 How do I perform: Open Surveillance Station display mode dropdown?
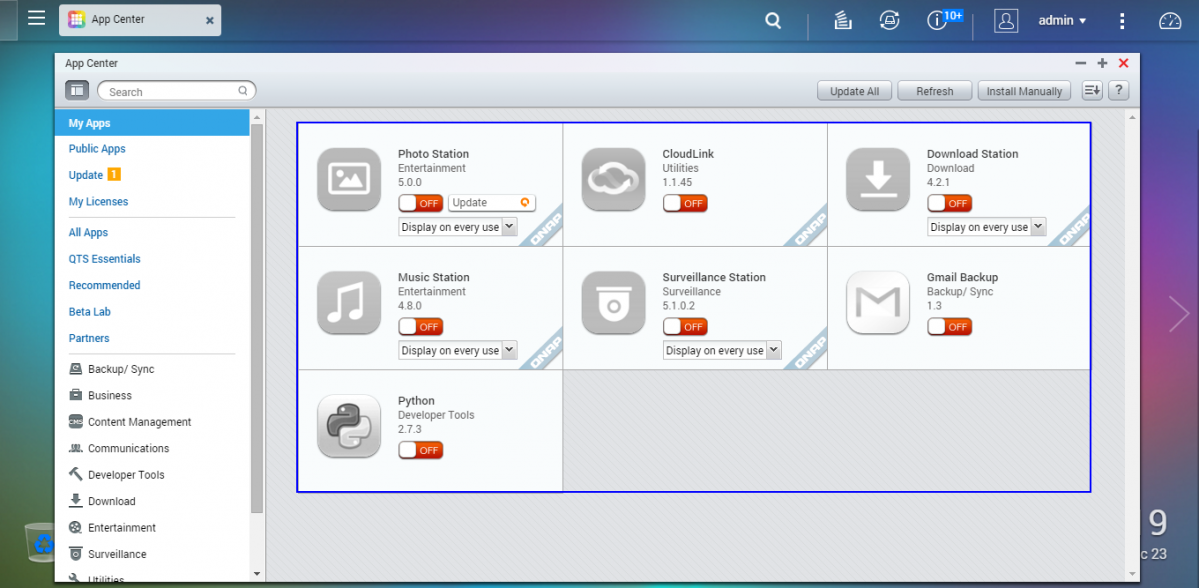click(x=723, y=350)
